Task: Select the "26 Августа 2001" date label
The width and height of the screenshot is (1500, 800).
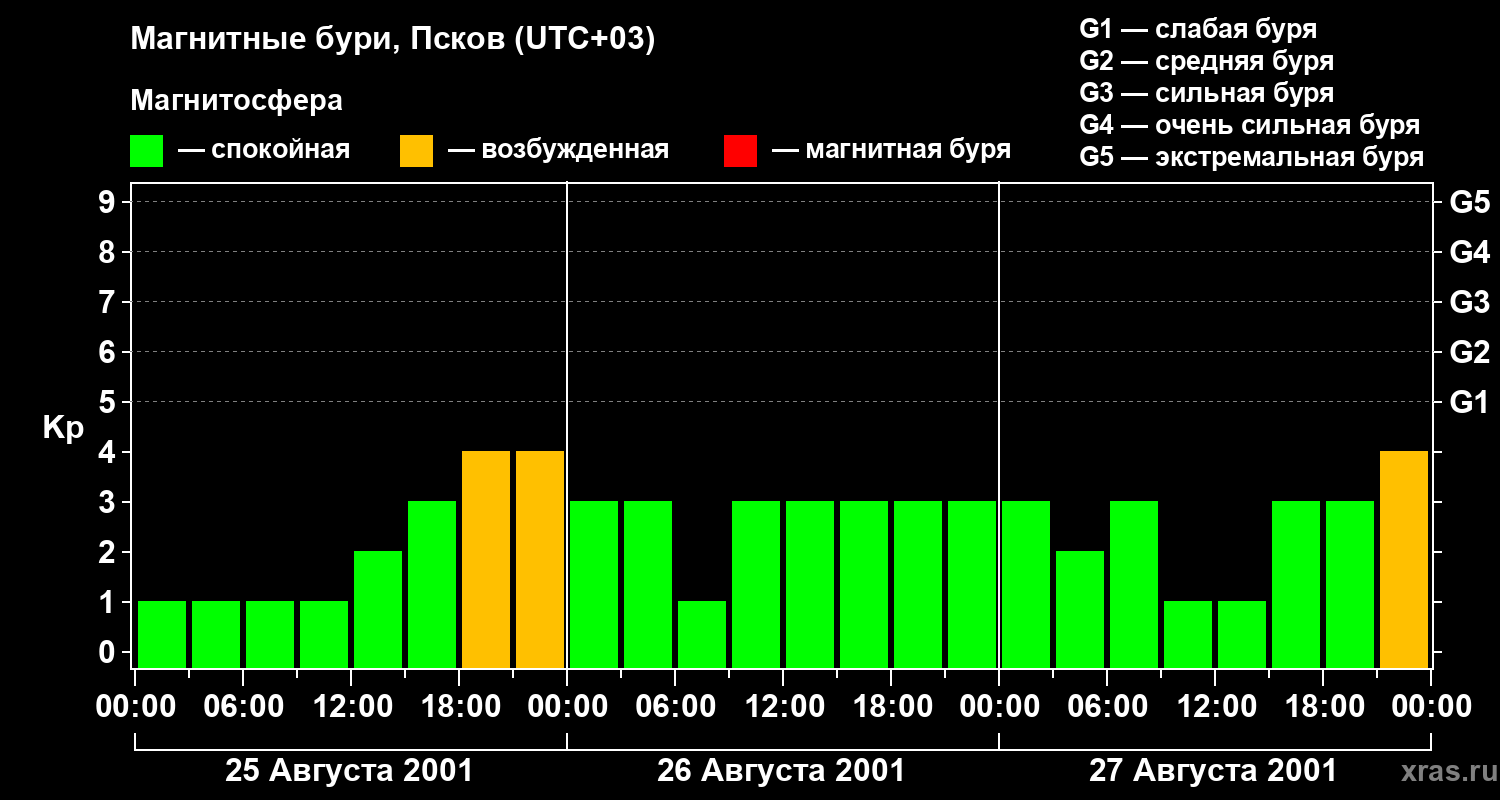Action: click(781, 770)
